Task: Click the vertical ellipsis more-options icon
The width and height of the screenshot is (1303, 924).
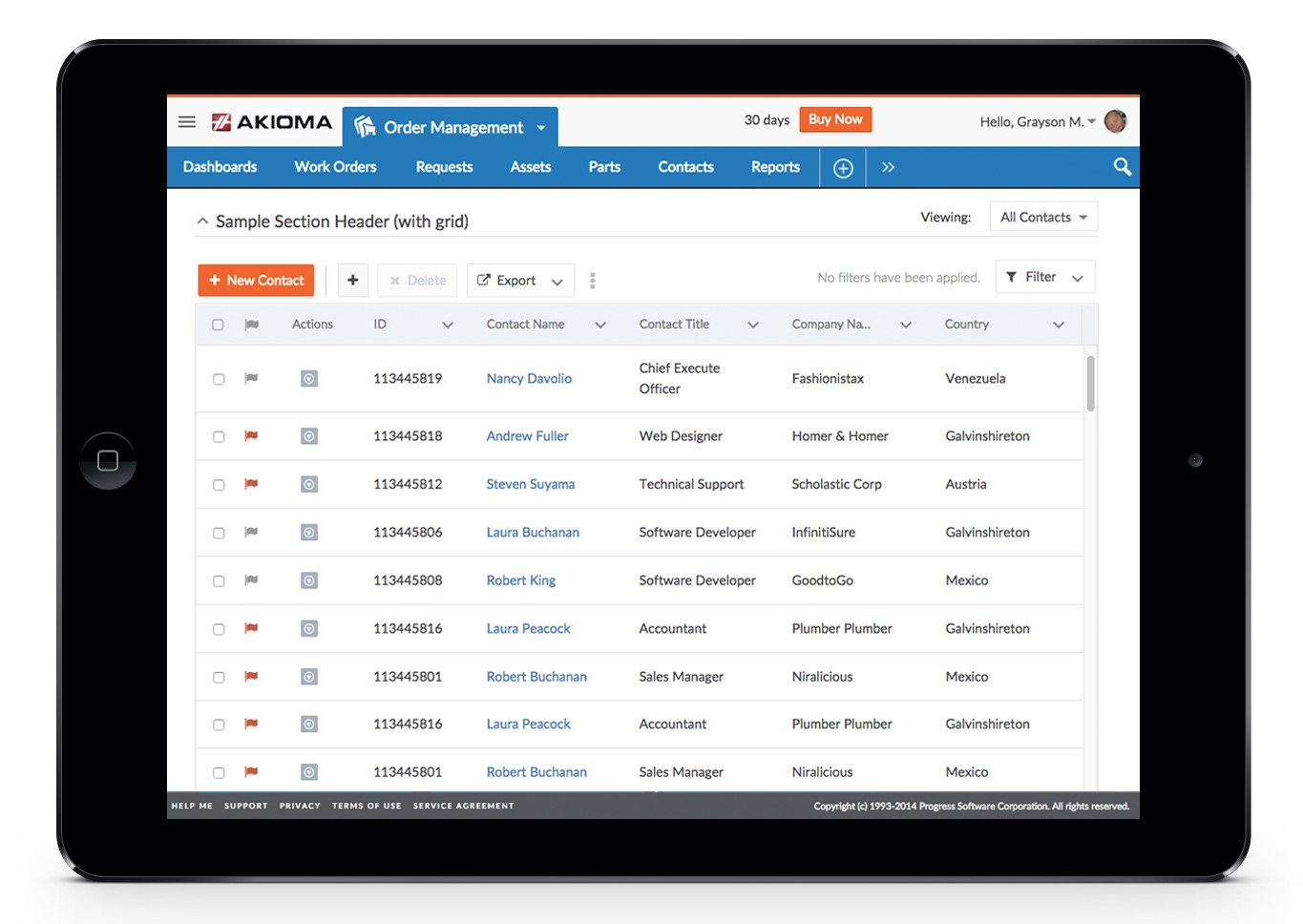Action: [x=593, y=280]
